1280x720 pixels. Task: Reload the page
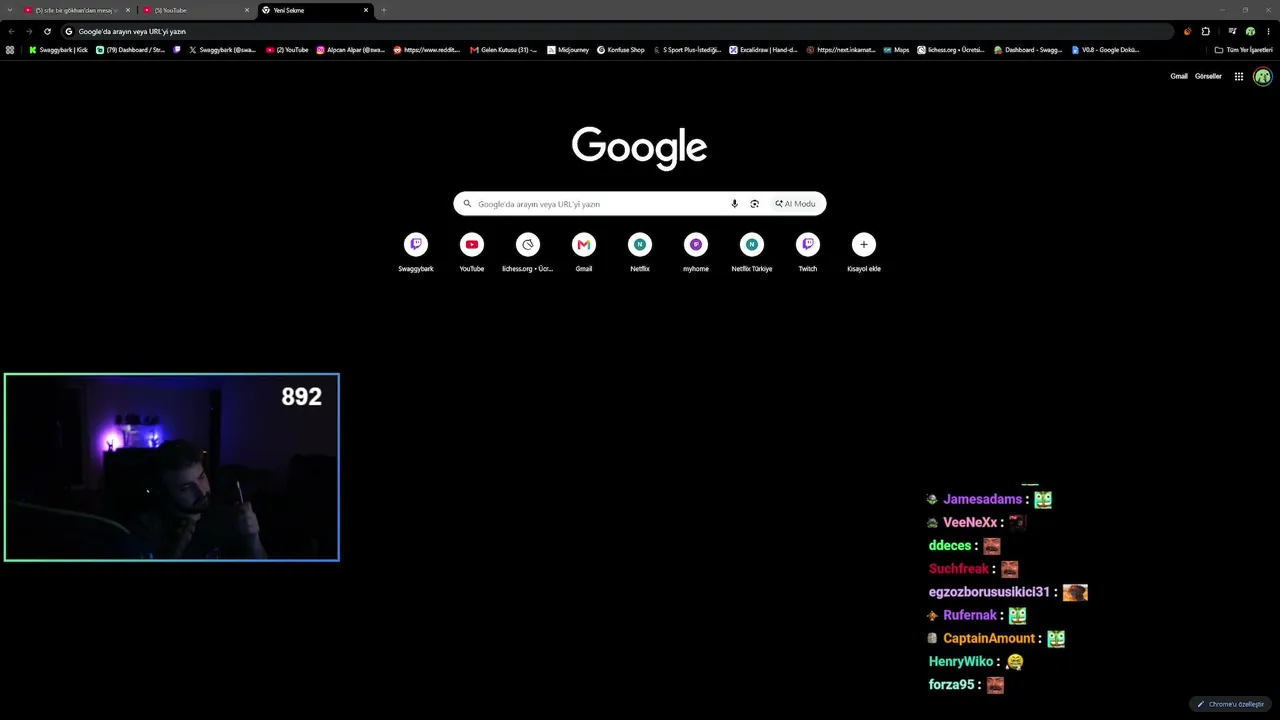point(47,31)
